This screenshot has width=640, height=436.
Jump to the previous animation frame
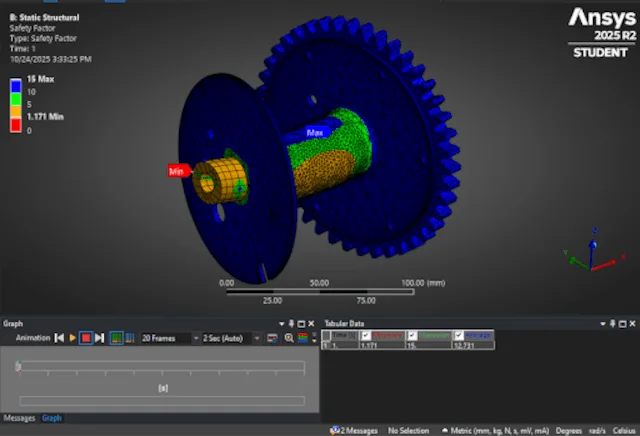tap(59, 338)
